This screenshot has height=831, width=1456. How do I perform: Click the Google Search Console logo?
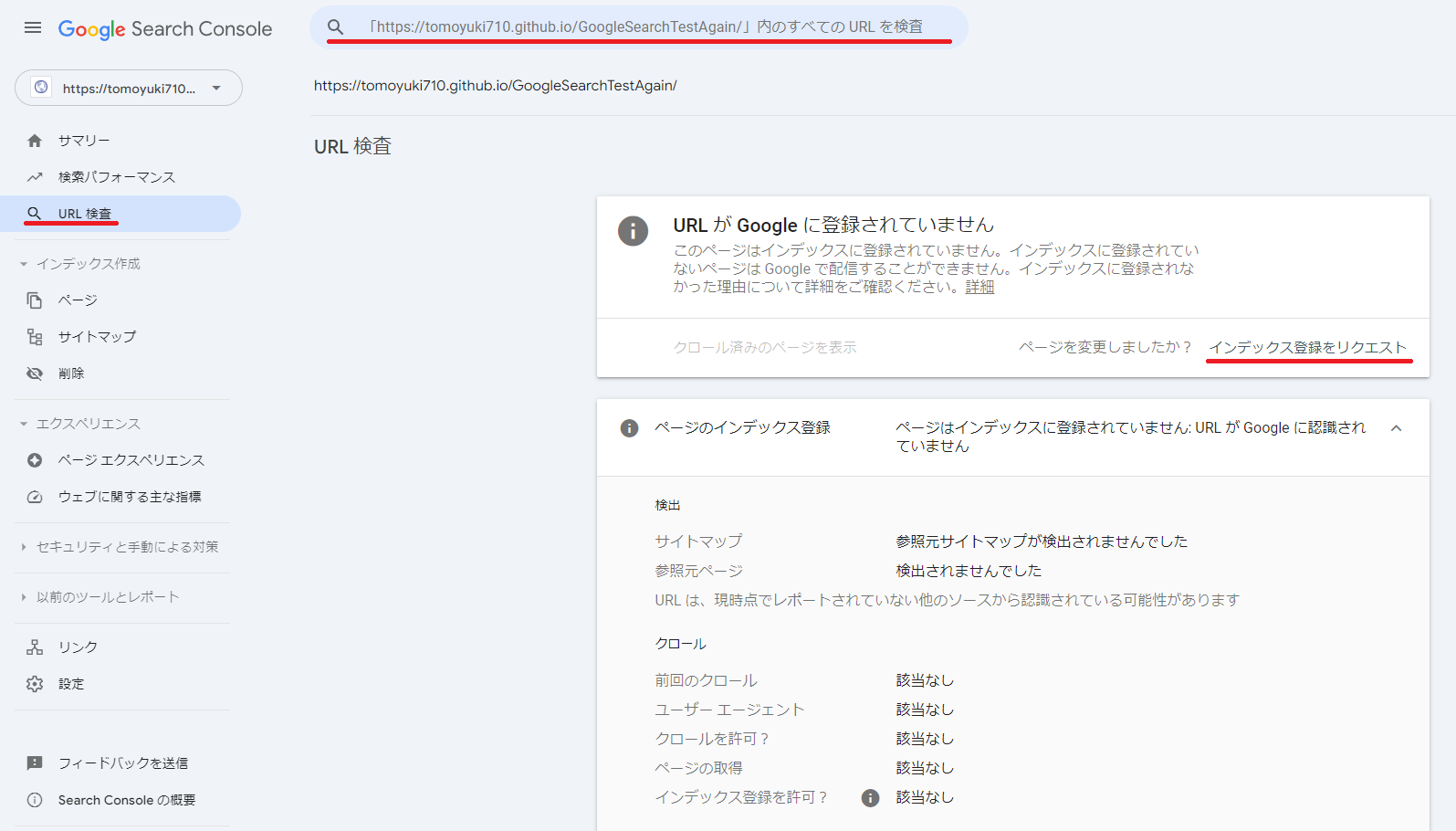click(165, 29)
